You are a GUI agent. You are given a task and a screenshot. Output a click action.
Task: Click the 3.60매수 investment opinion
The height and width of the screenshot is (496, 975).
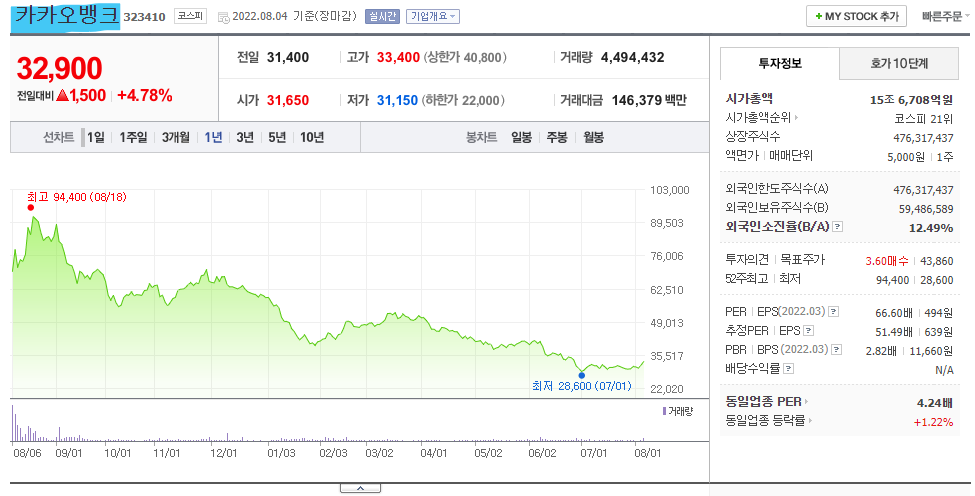[x=887, y=262]
